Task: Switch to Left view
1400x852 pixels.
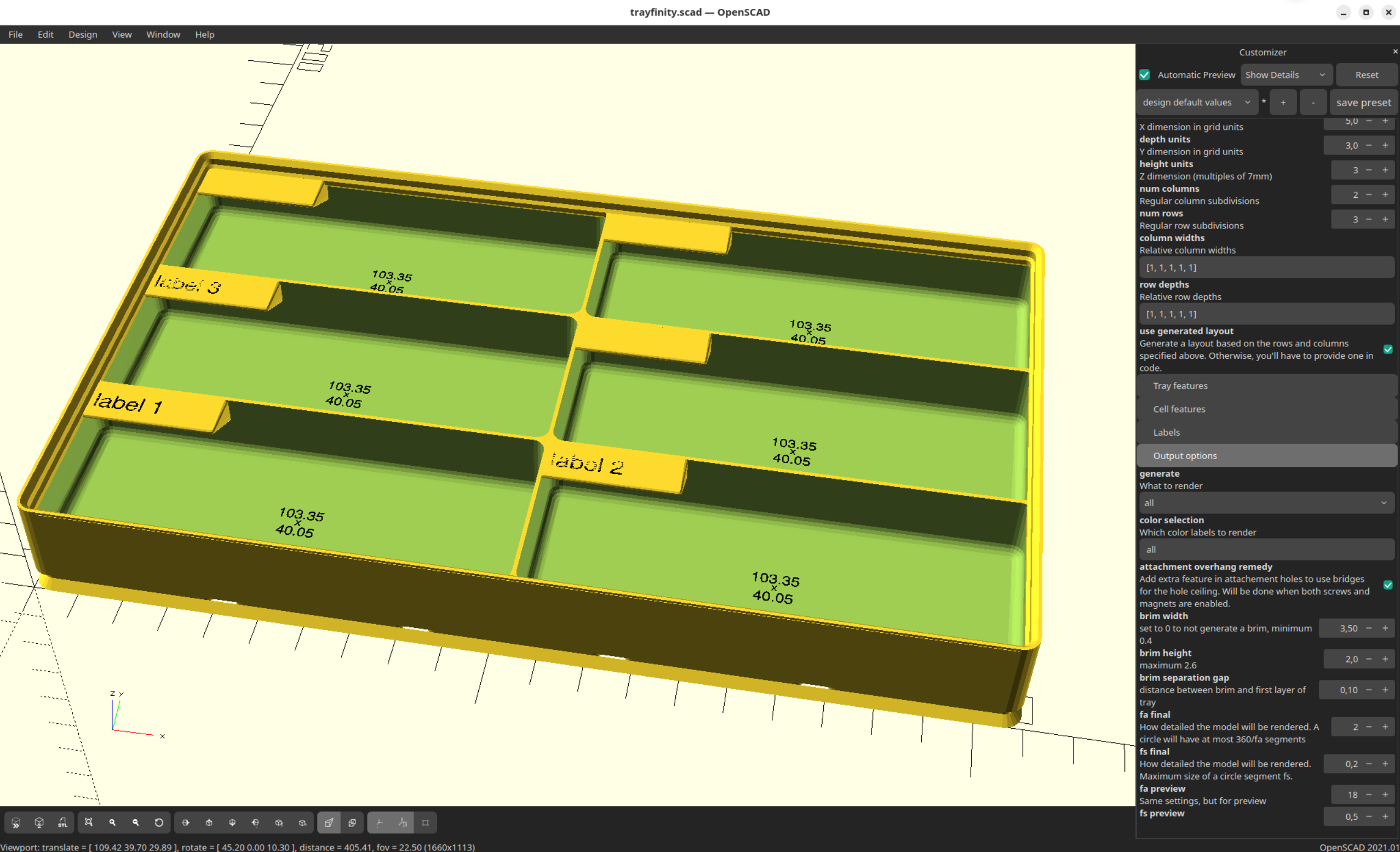Action: coord(256,822)
